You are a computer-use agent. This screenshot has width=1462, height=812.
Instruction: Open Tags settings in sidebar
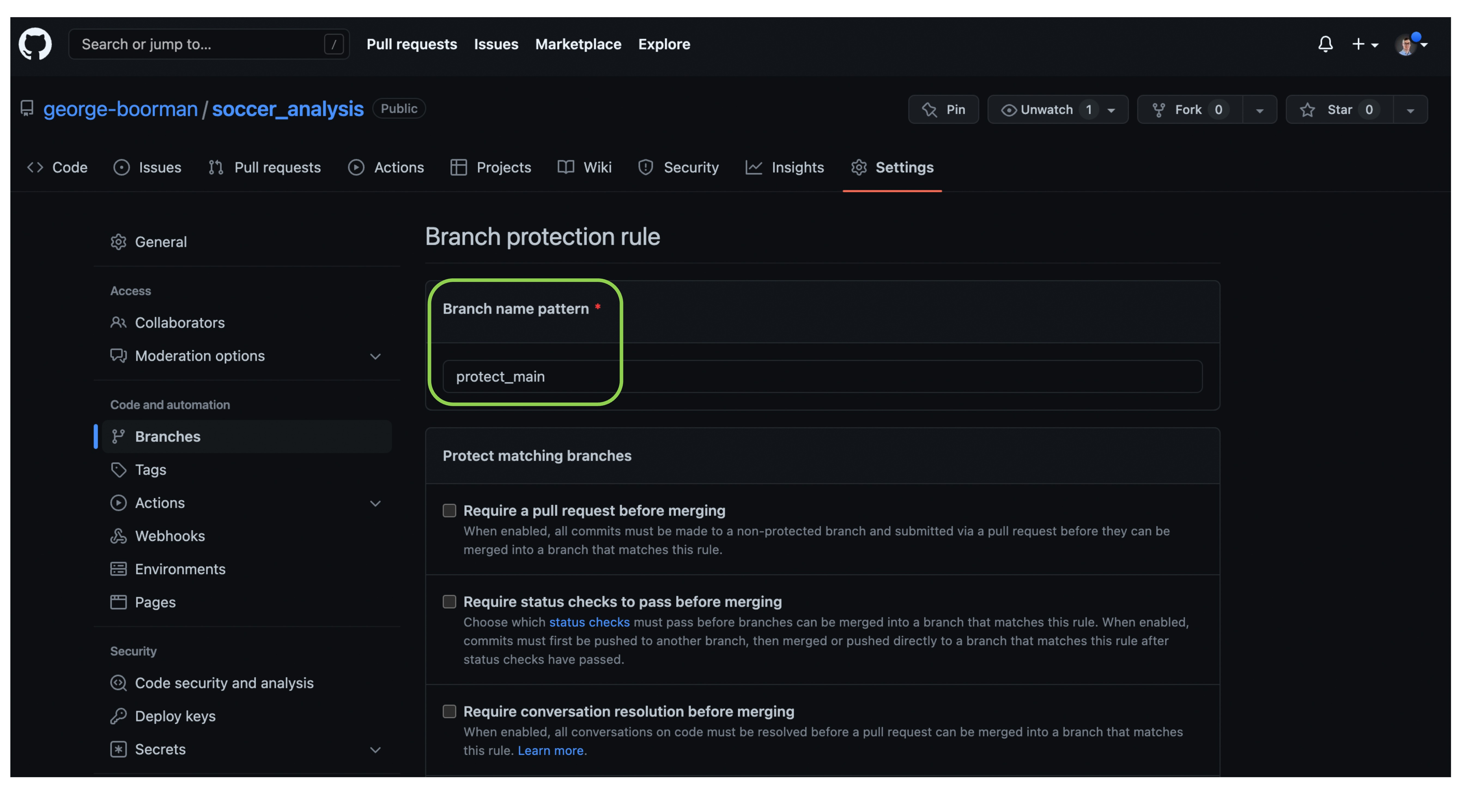tap(247, 469)
